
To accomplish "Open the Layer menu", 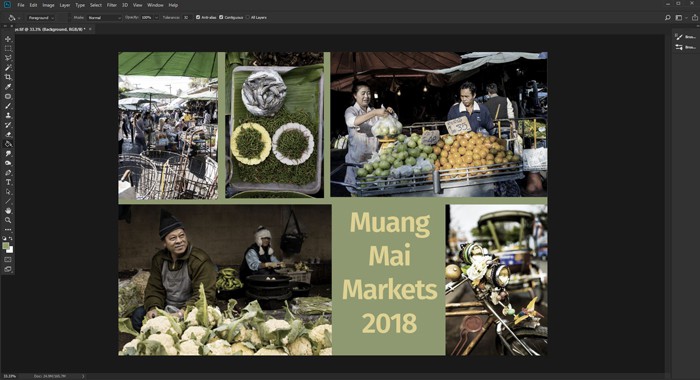I will click(65, 5).
